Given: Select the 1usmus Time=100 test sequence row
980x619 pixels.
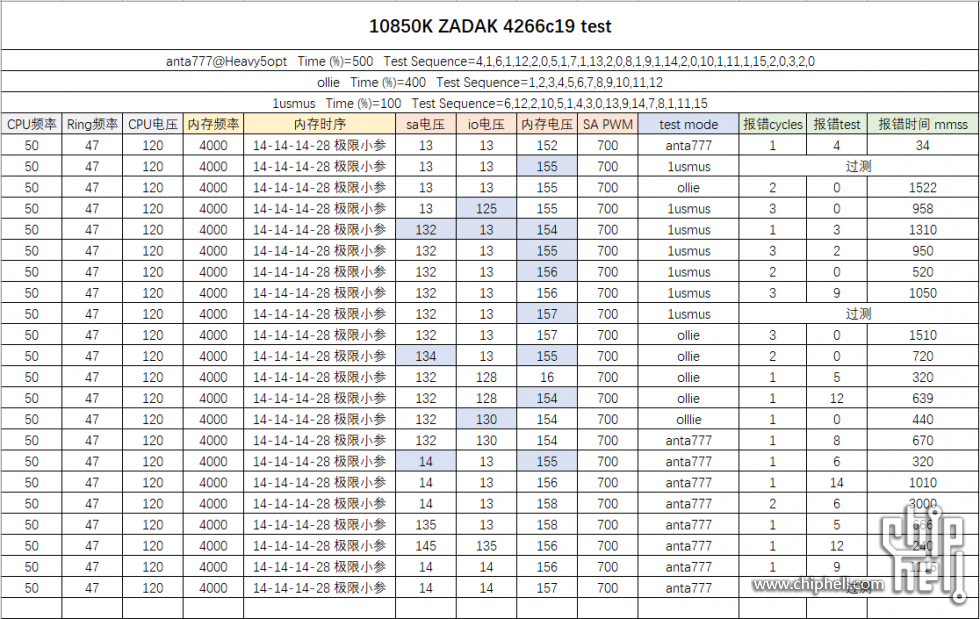Looking at the screenshot, I should [490, 103].
